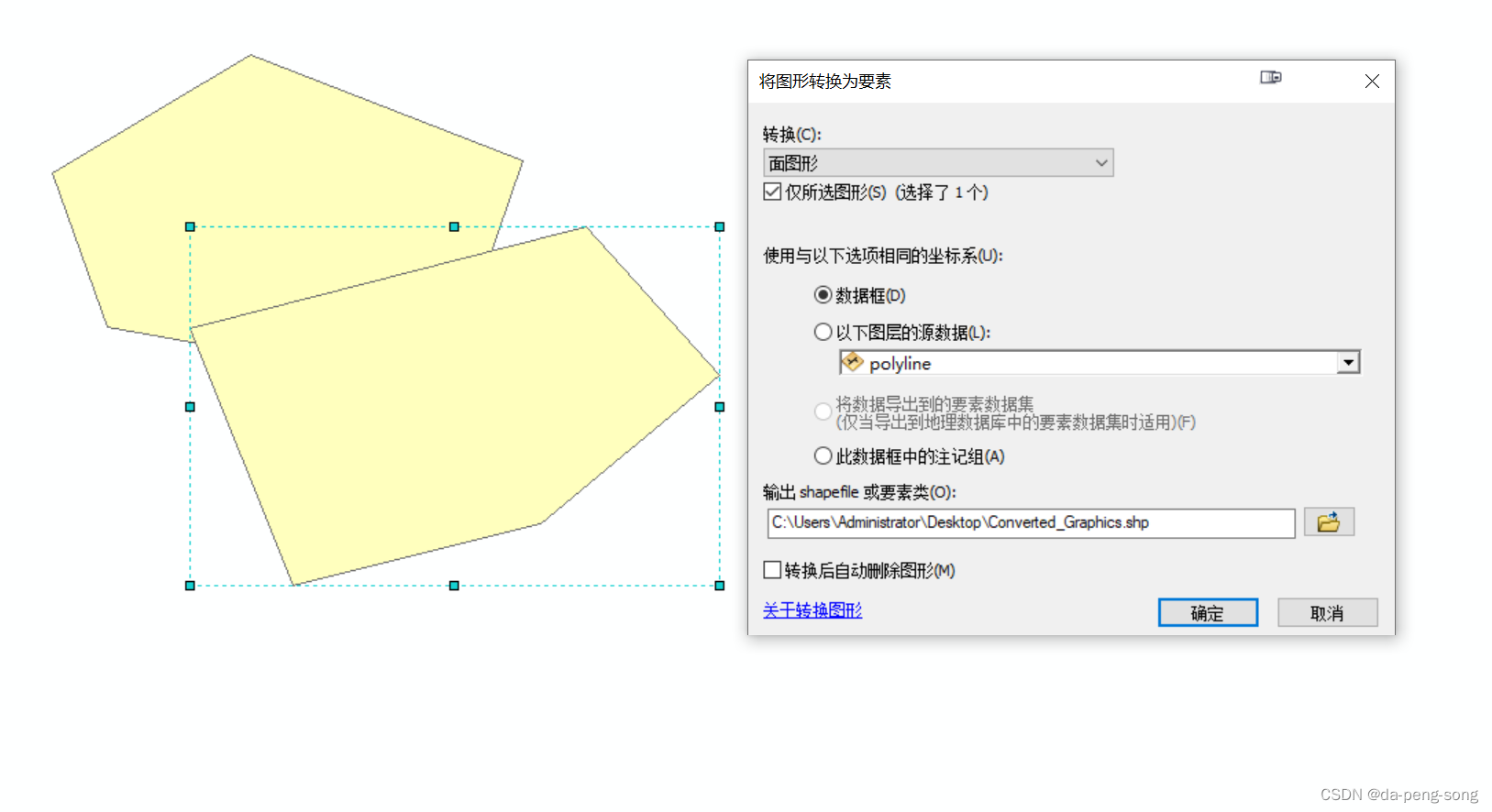
Task: Open the convert graphic type dropdown (面图形)
Action: pyautogui.click(x=938, y=163)
